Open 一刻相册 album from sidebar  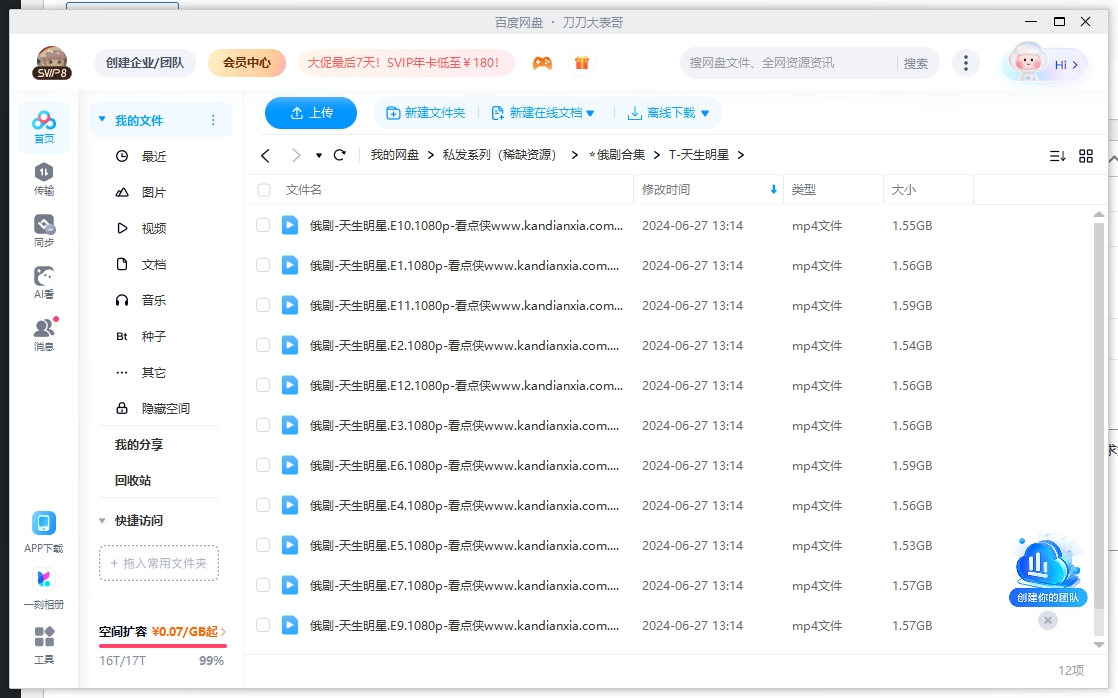pyautogui.click(x=43, y=585)
